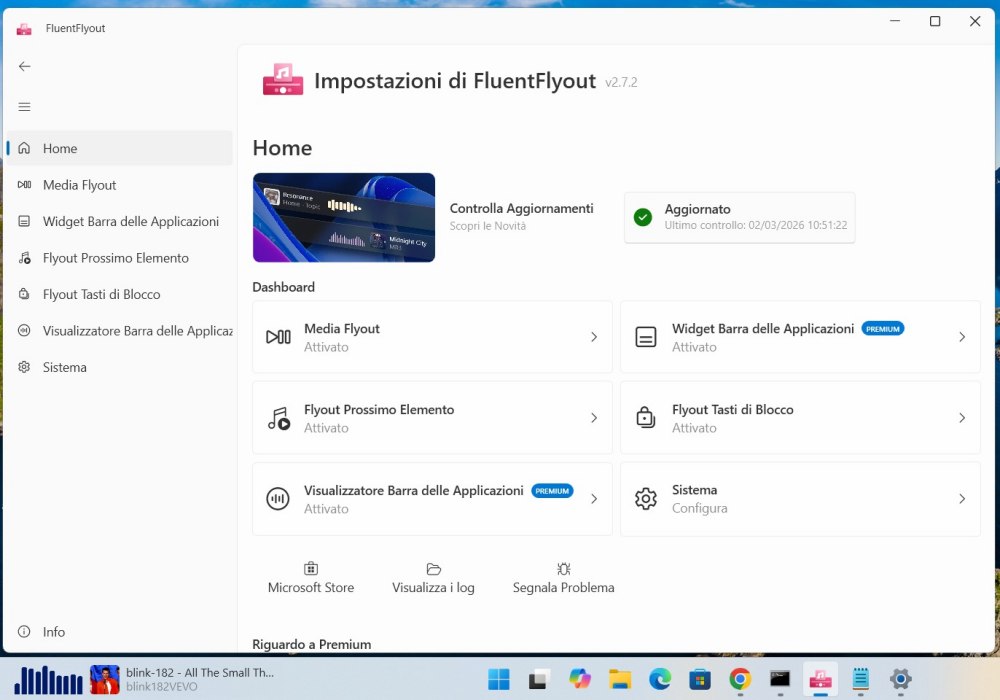Select the Sistema gear icon in the sidebar
Image resolution: width=1000 pixels, height=700 pixels.
[x=24, y=367]
